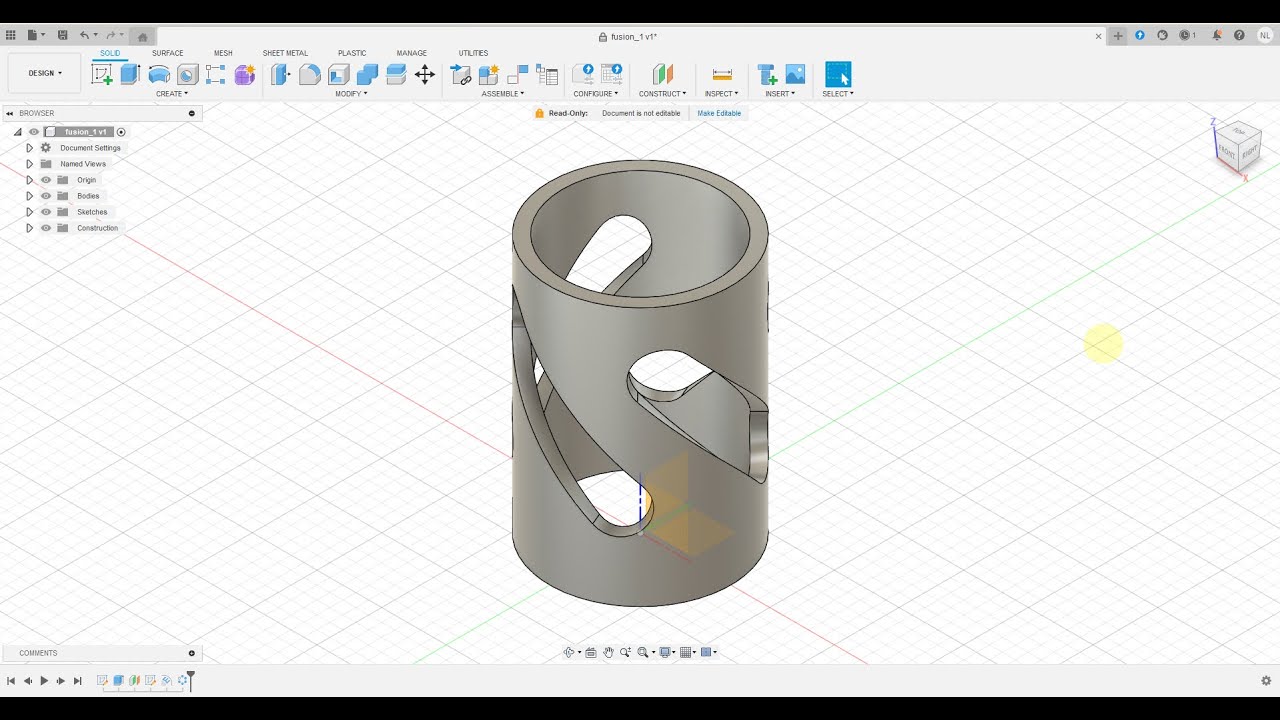This screenshot has height=720, width=1280.
Task: Open the data panel grid icon
Action: pyautogui.click(x=10, y=35)
